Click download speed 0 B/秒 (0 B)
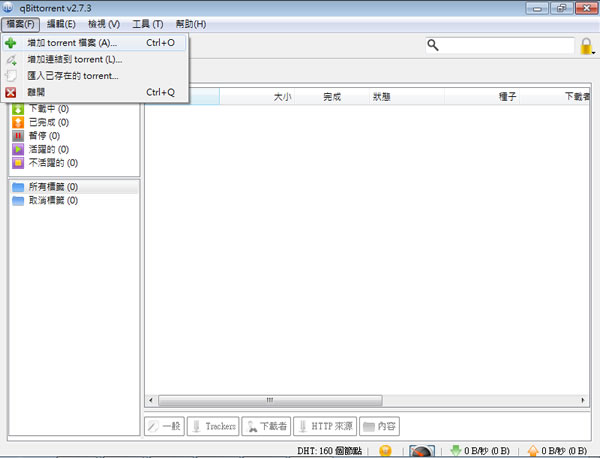This screenshot has height=458, width=600. 487,451
